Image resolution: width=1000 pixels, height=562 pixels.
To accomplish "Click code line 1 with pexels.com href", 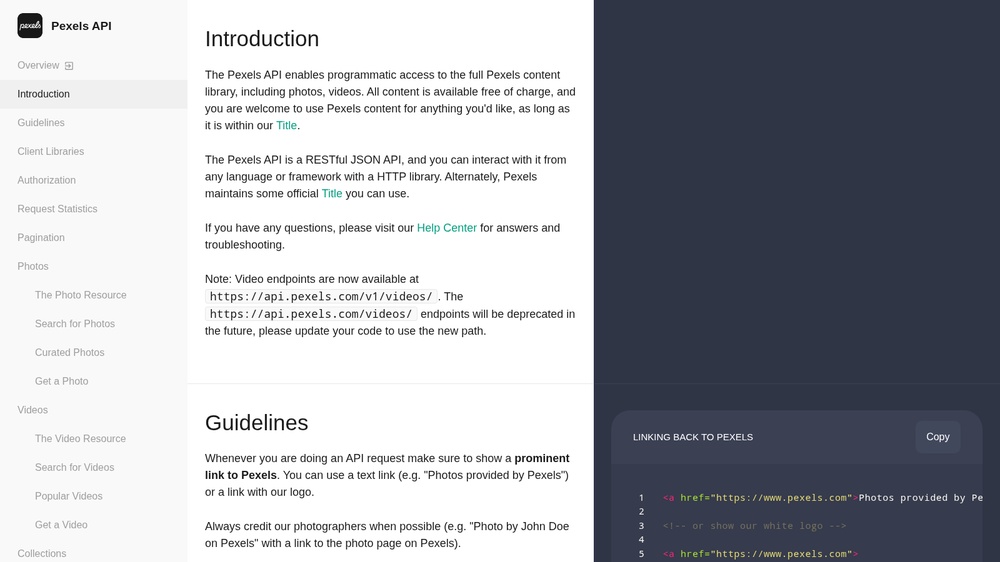I will (x=823, y=498).
